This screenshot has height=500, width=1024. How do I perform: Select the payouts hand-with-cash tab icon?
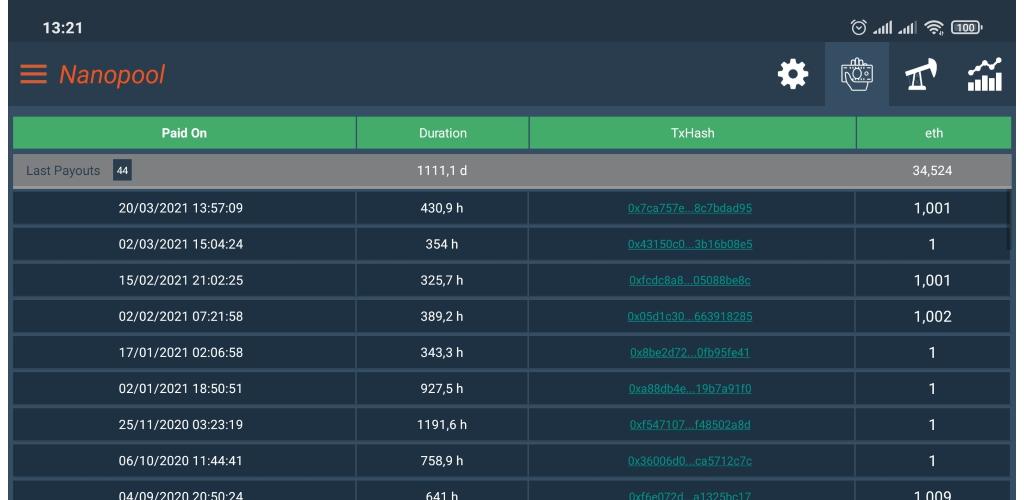tap(857, 75)
